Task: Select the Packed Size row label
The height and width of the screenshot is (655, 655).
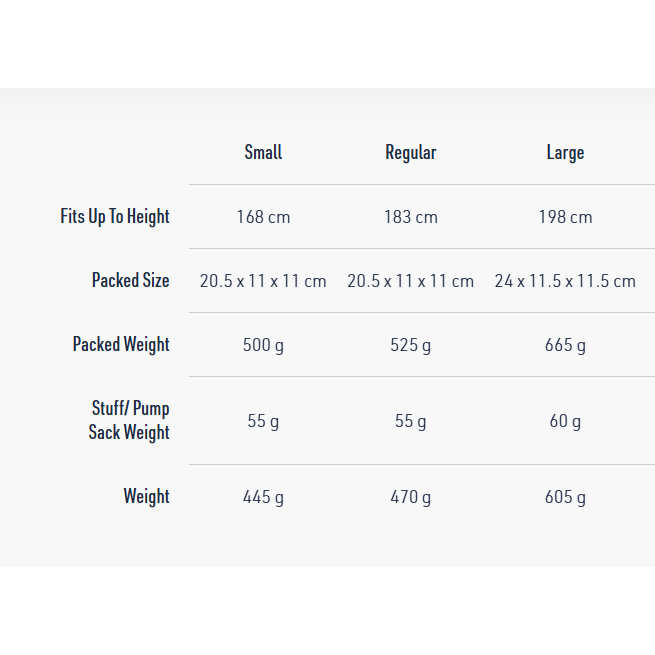Action: 130,280
